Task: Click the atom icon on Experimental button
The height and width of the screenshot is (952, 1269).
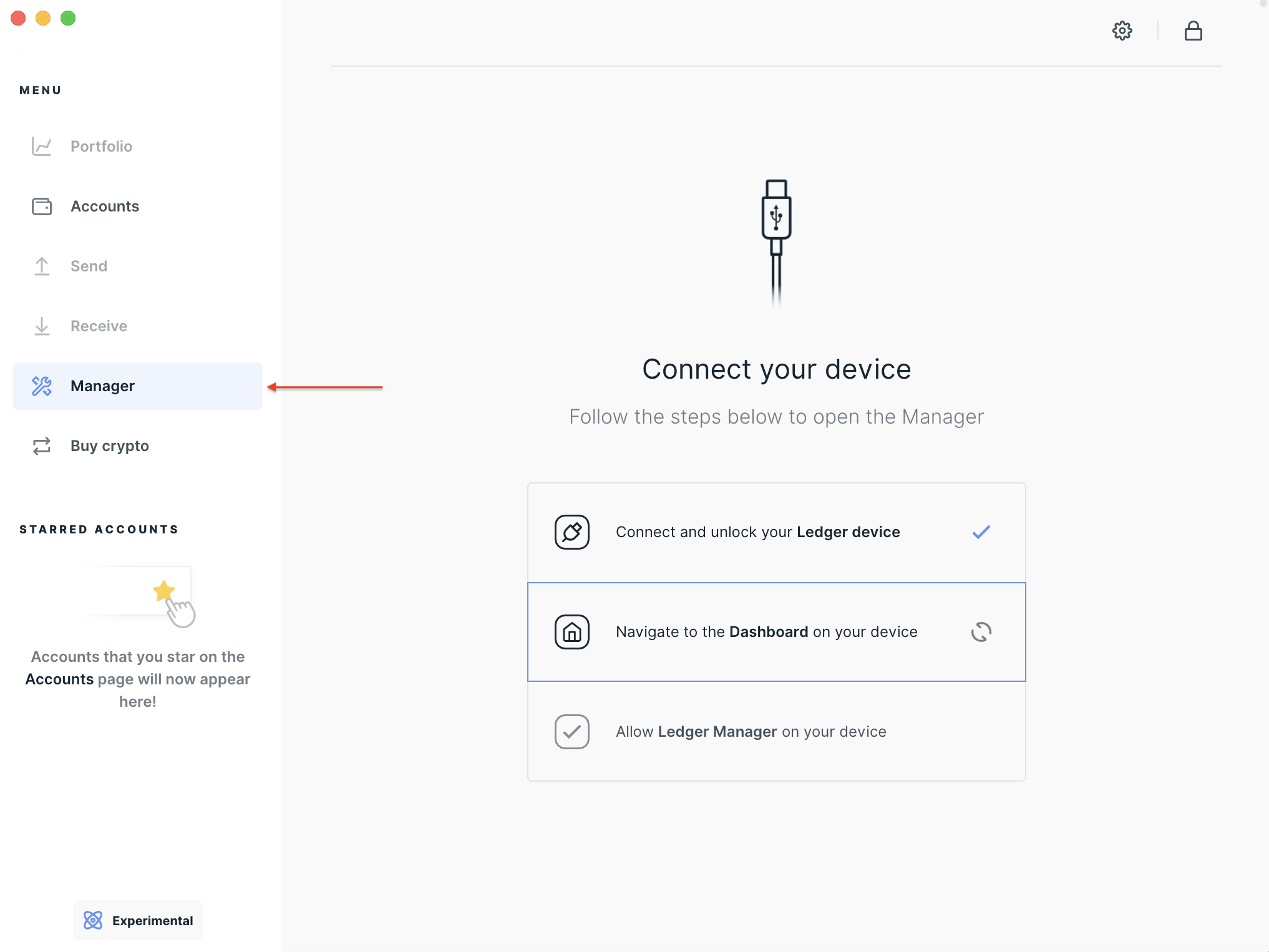Action: 93,920
